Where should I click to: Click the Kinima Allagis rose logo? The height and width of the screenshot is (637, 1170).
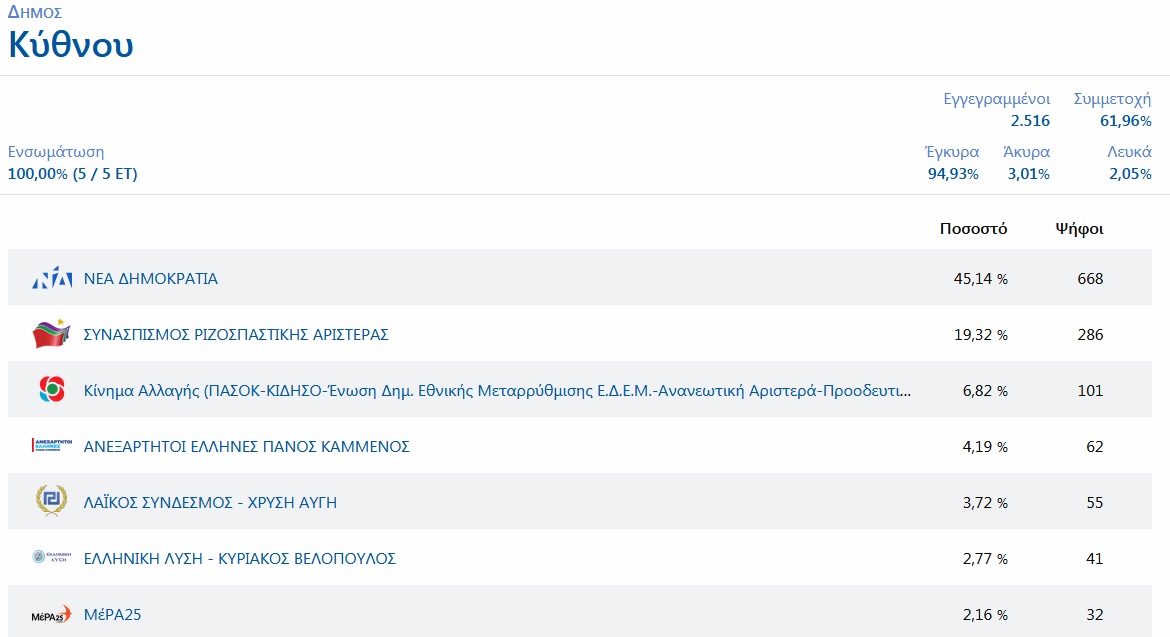pos(52,391)
